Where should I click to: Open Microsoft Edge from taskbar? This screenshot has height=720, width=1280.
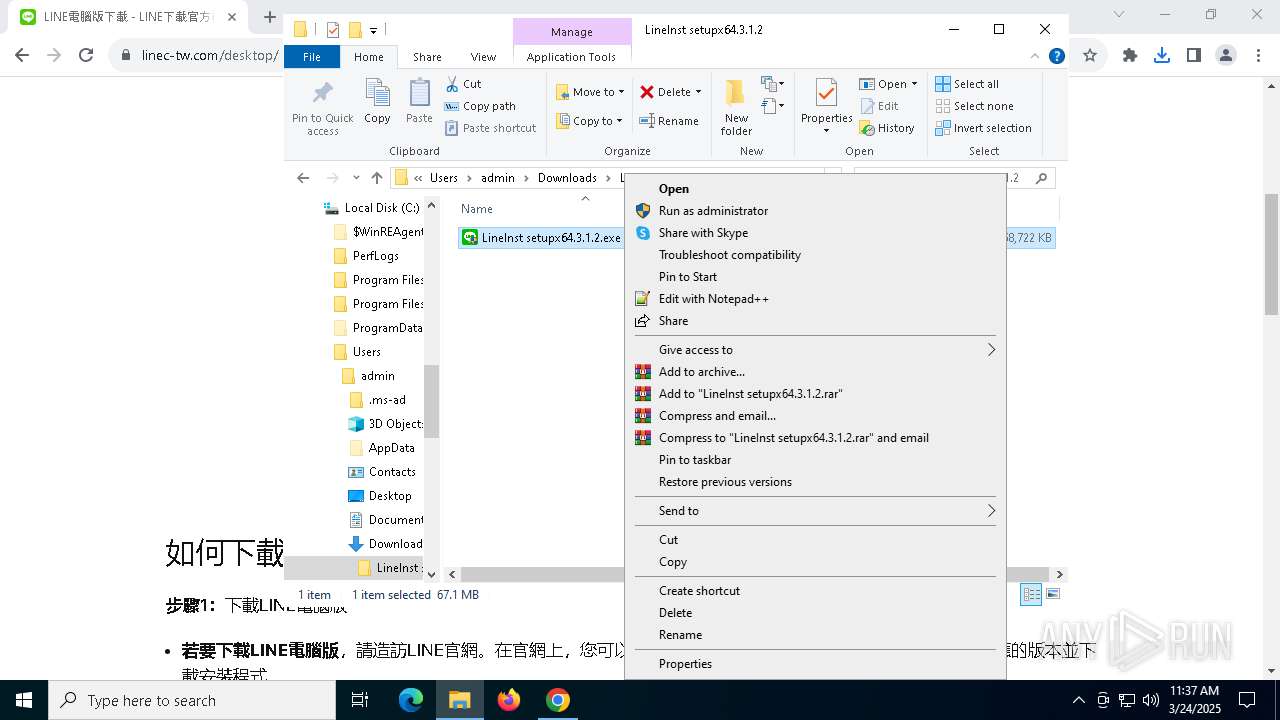pyautogui.click(x=411, y=700)
